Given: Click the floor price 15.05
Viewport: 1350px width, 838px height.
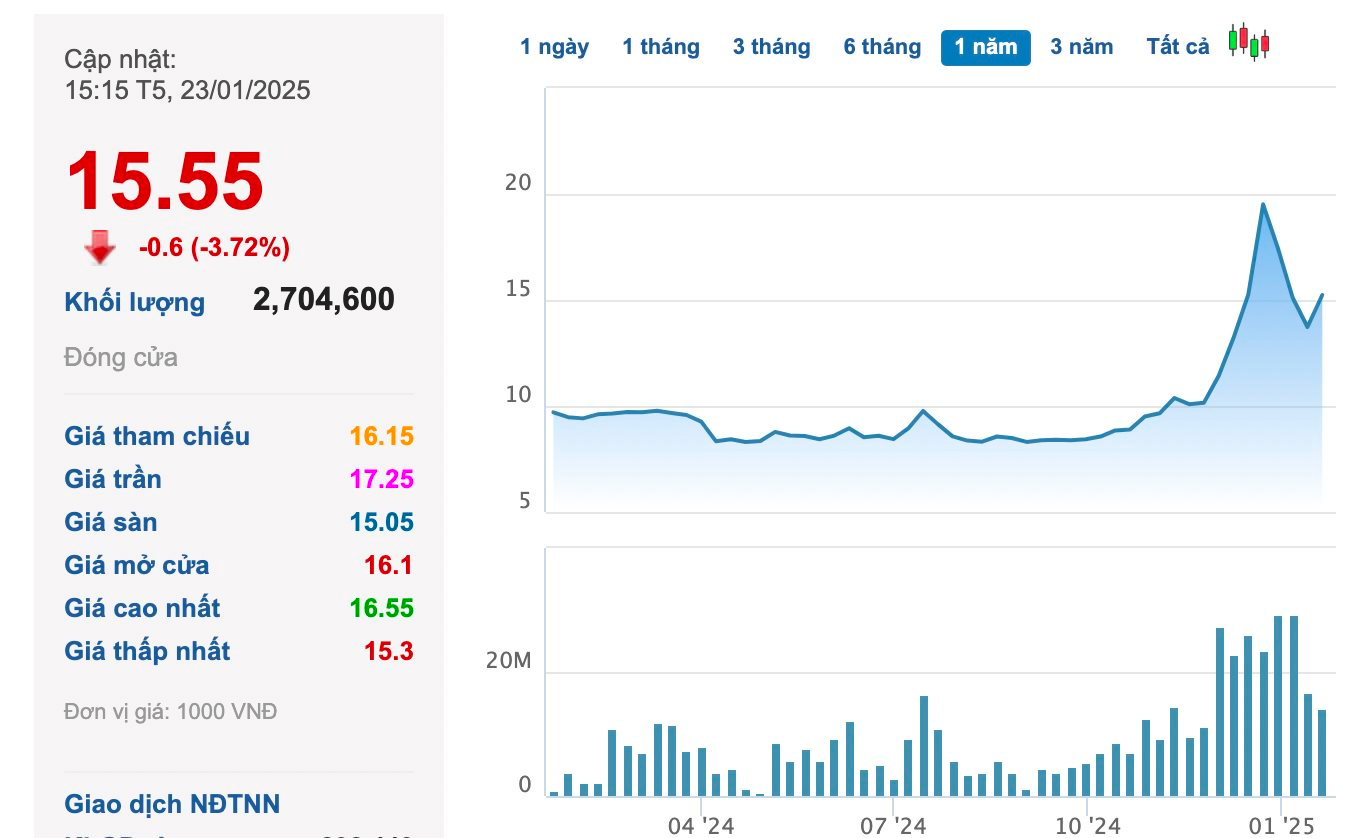Looking at the screenshot, I should pyautogui.click(x=381, y=522).
